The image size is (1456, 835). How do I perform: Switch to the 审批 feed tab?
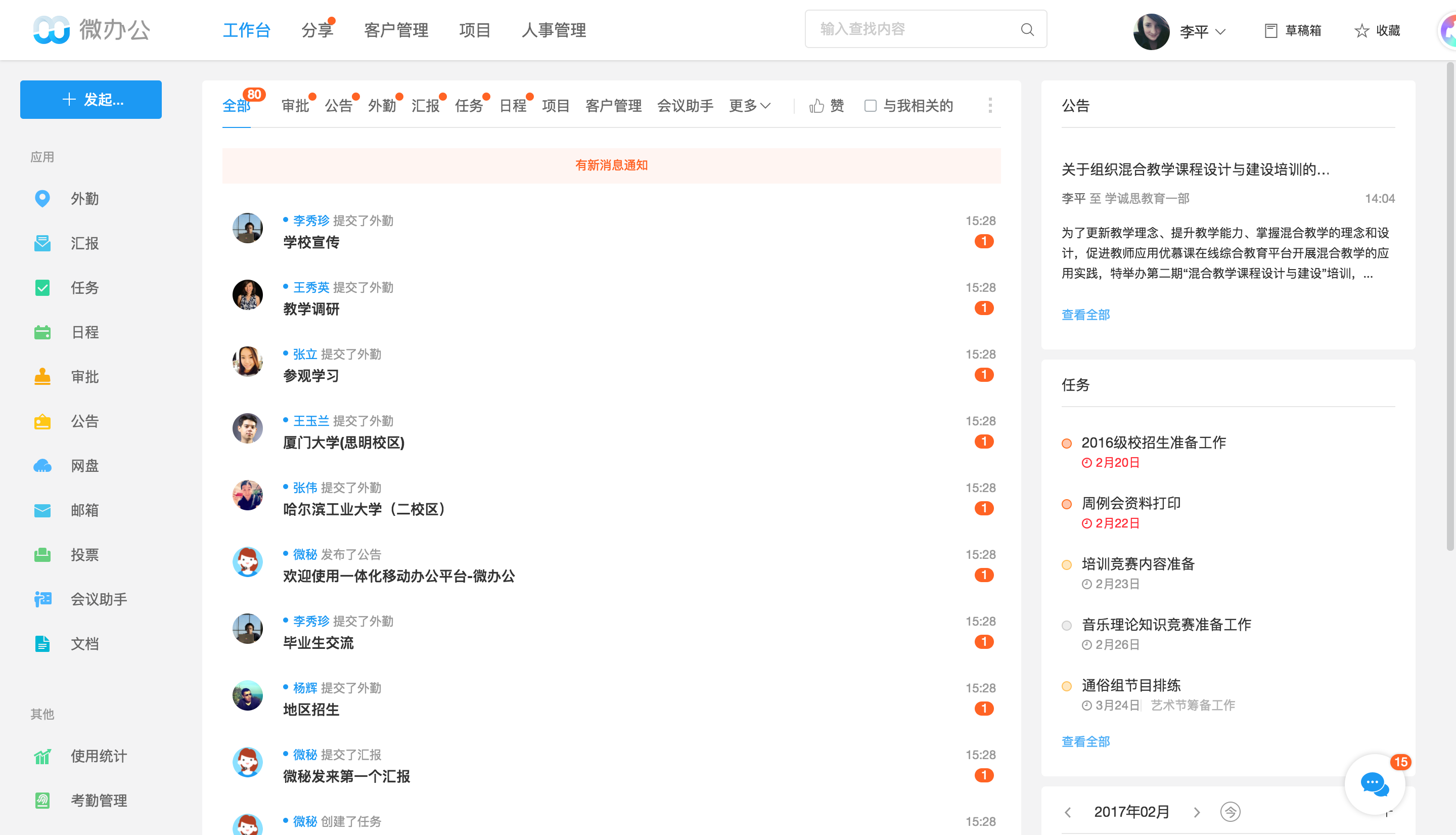coord(295,106)
